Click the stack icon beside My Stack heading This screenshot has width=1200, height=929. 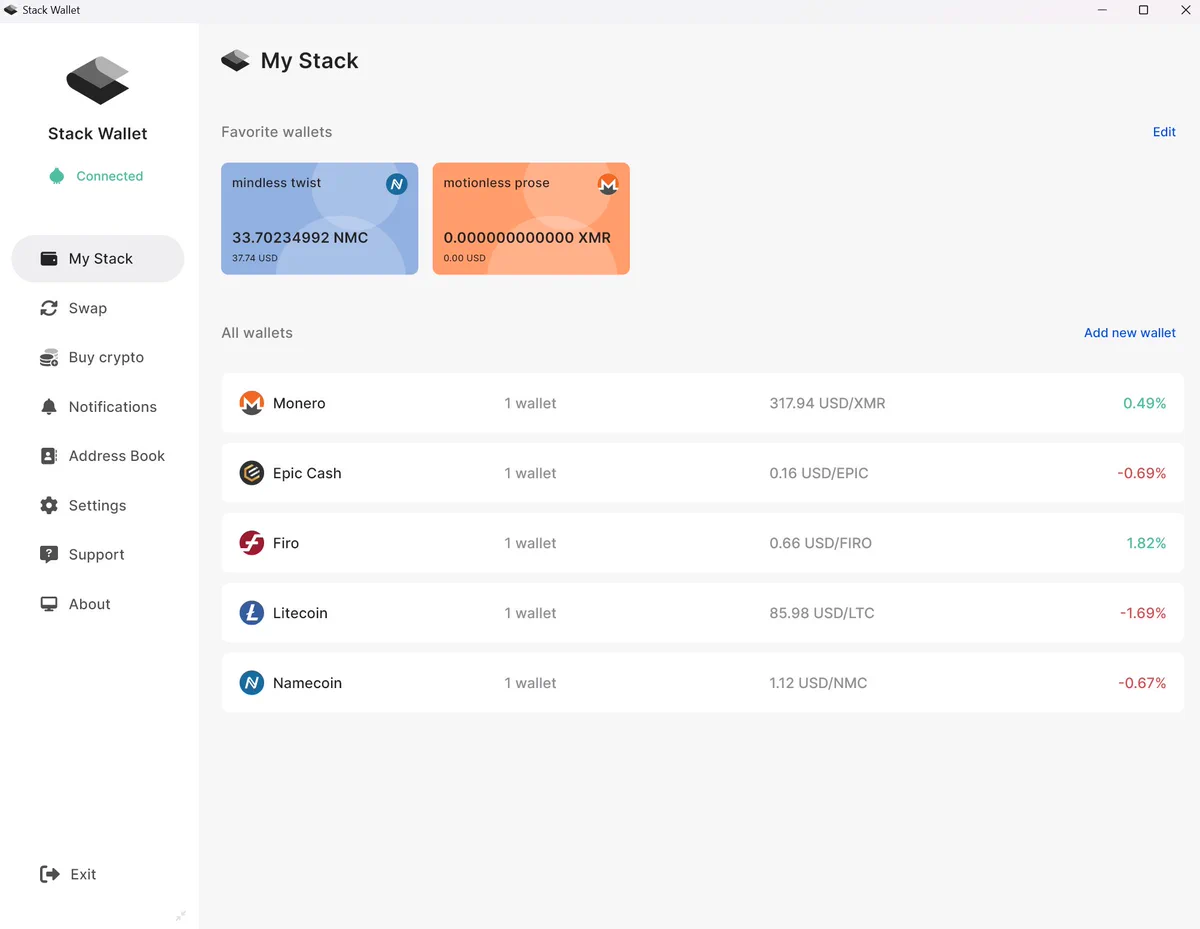point(235,61)
